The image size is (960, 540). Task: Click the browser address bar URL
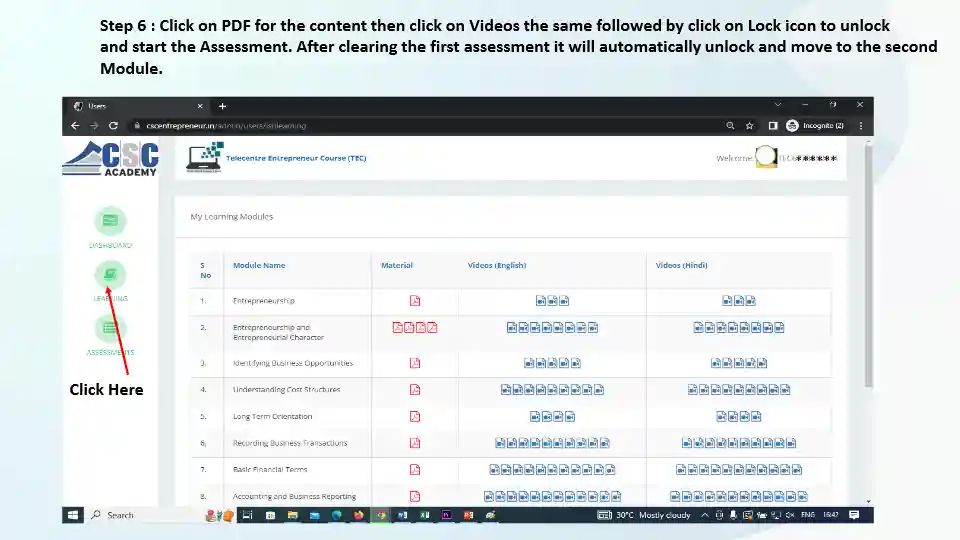[226, 126]
